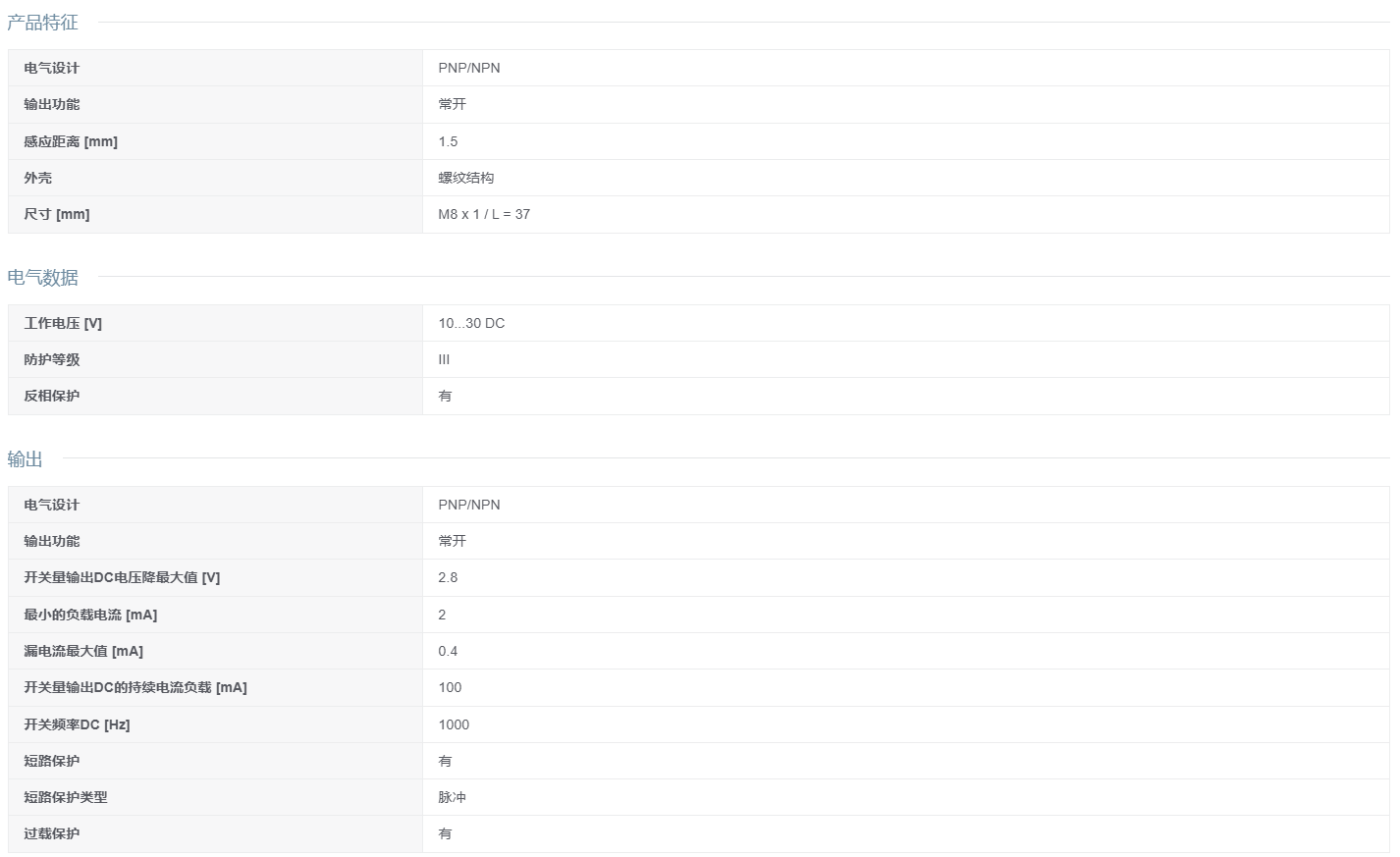Select the 防护等级 label

point(52,359)
